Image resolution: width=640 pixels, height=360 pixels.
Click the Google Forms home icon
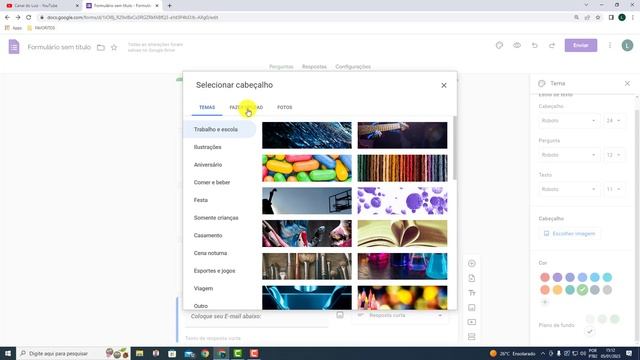[14, 47]
